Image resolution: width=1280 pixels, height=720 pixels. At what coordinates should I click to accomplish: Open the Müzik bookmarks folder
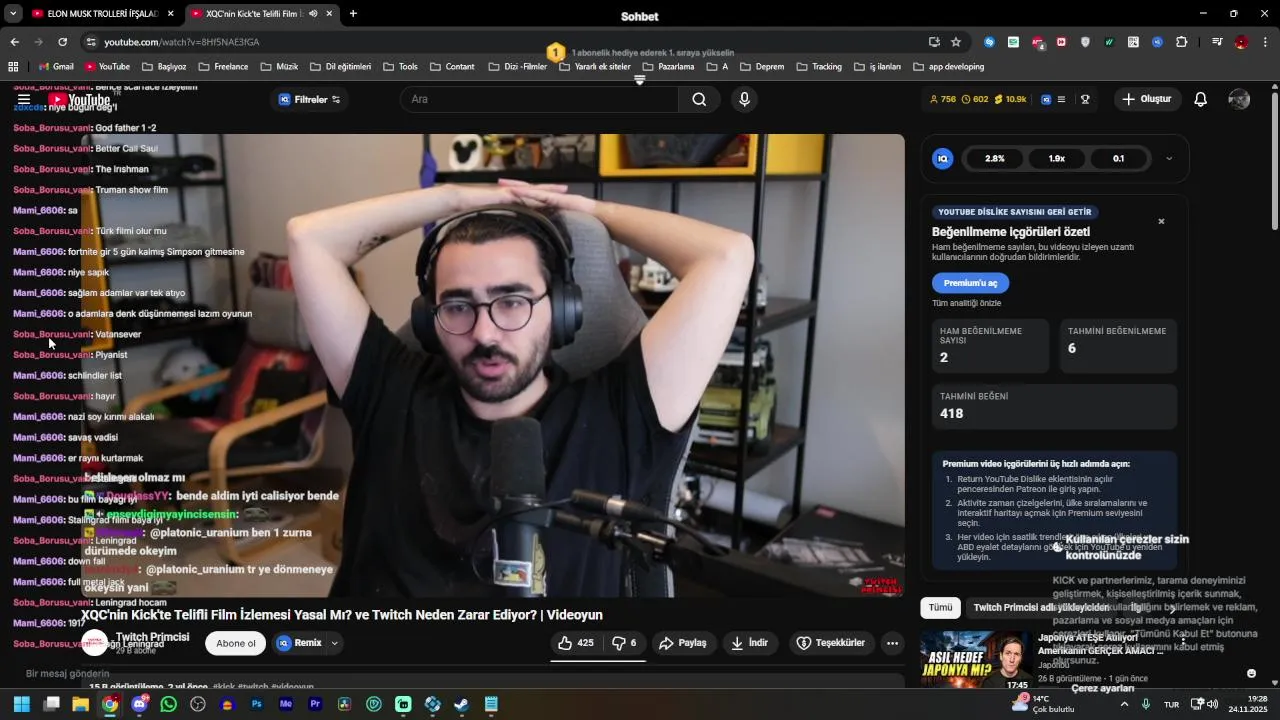pyautogui.click(x=279, y=67)
